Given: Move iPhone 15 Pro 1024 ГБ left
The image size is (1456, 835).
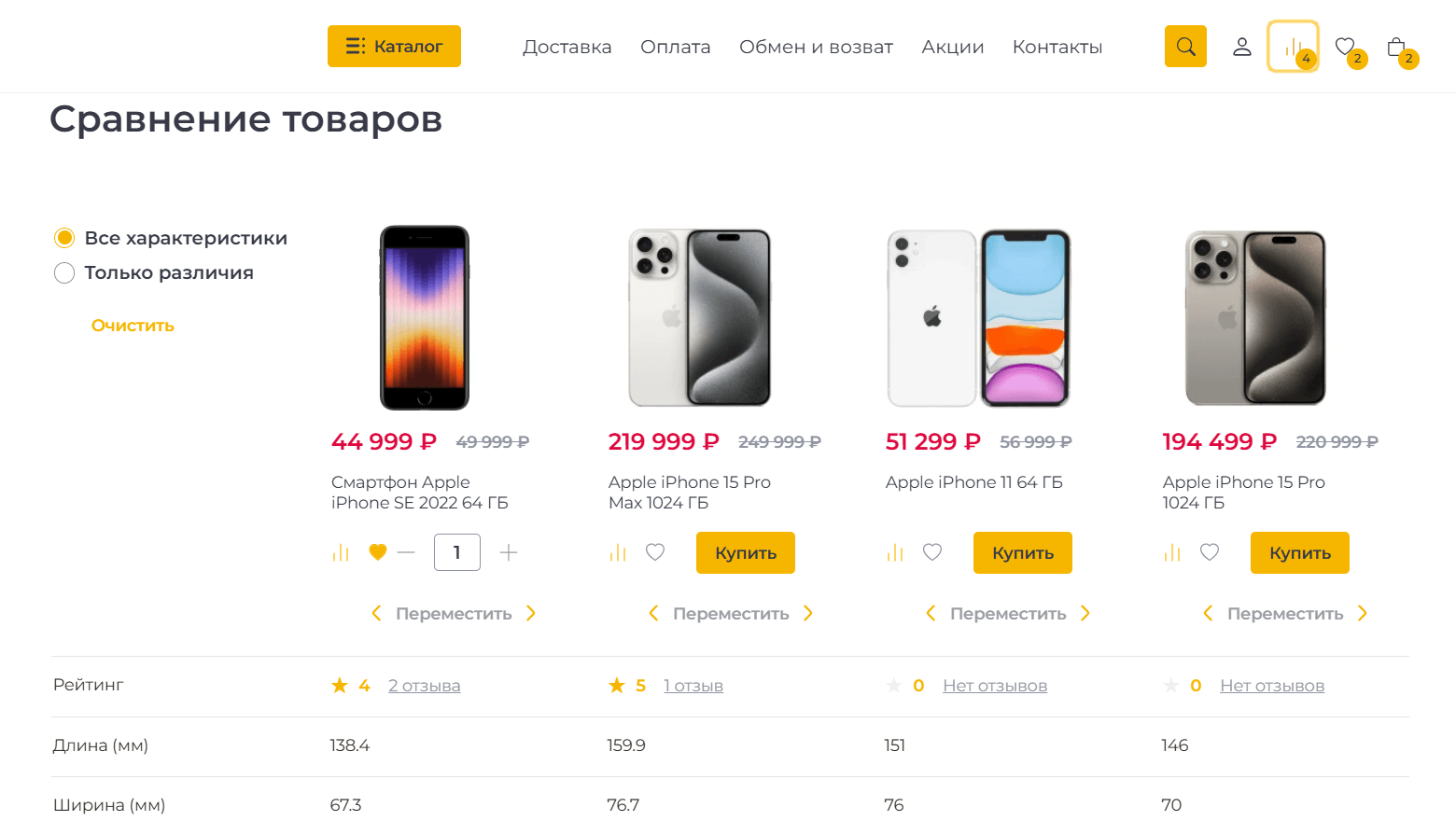Looking at the screenshot, I should [x=1208, y=613].
